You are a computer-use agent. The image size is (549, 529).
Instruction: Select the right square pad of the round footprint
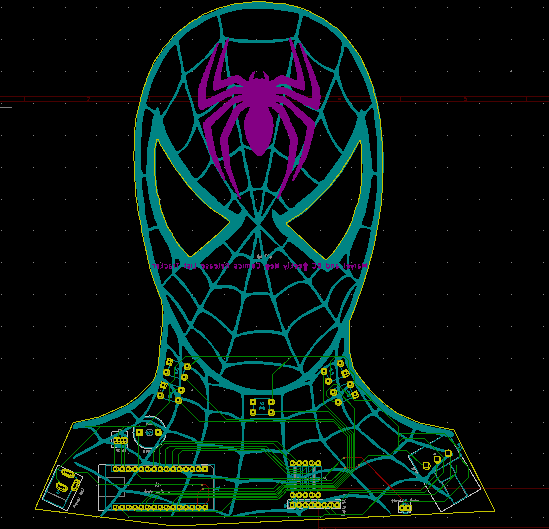point(159,432)
